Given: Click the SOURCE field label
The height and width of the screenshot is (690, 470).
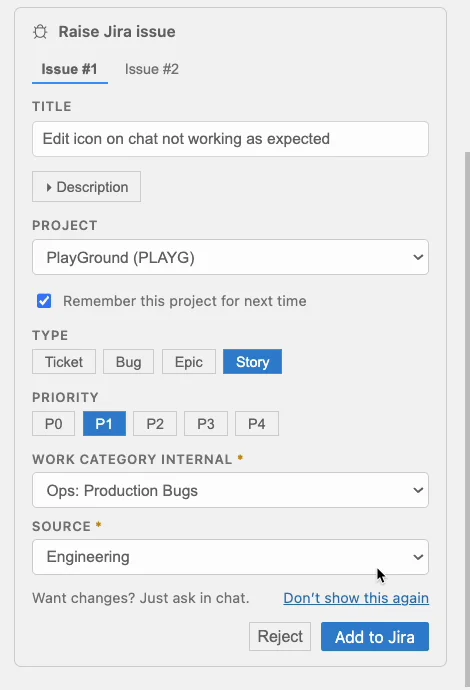Looking at the screenshot, I should pyautogui.click(x=61, y=526).
